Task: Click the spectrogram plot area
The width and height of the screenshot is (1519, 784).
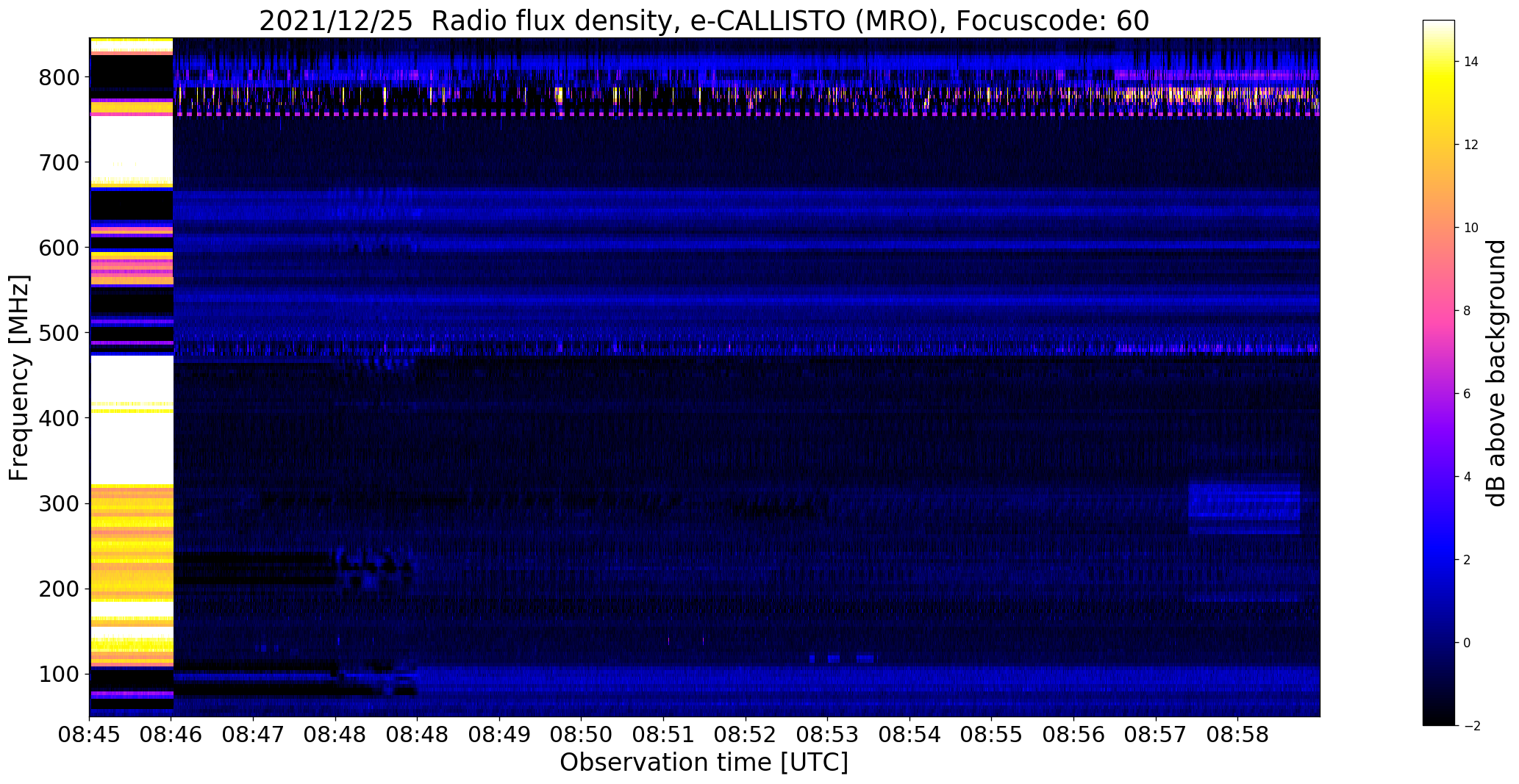Action: point(704,377)
